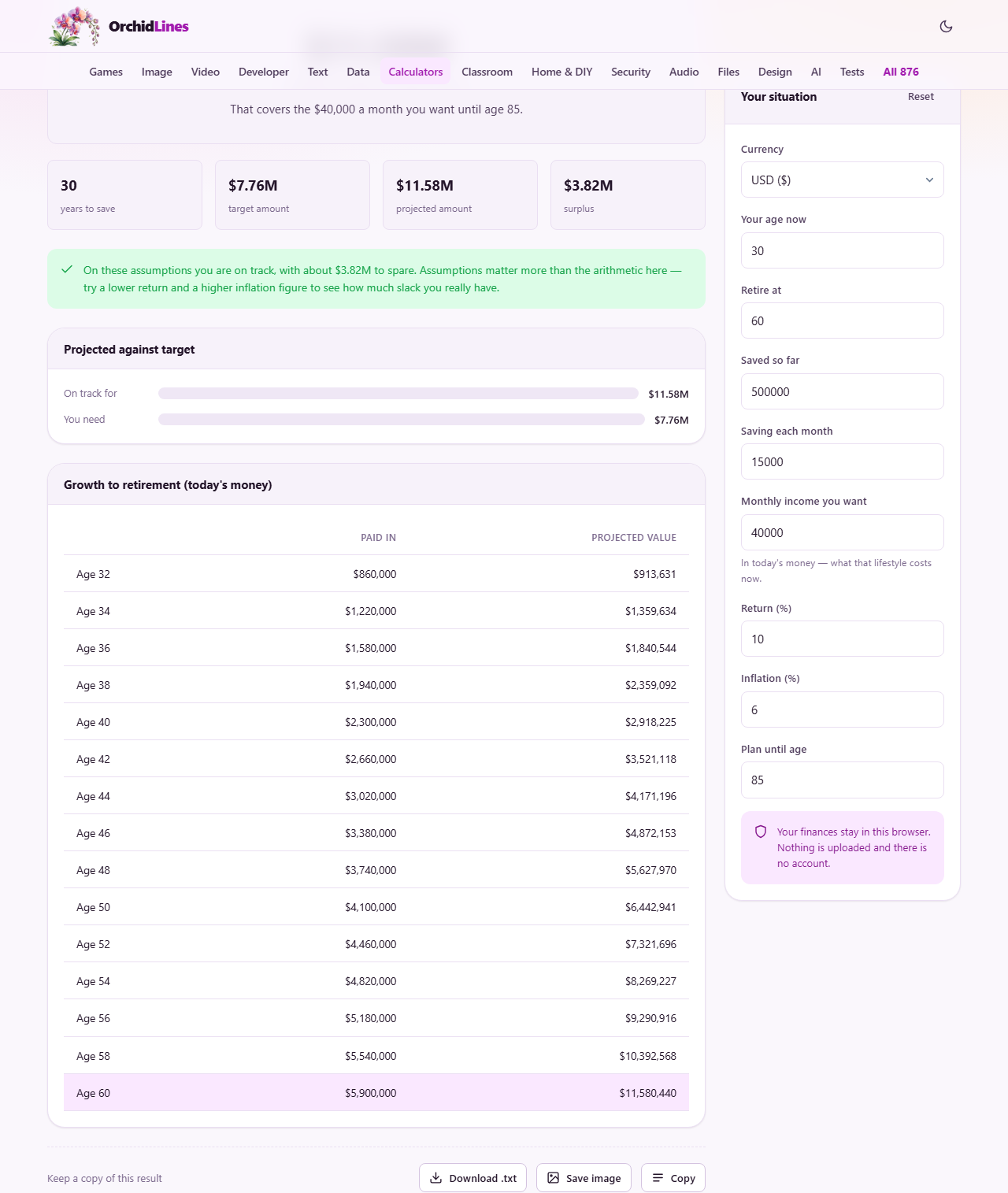
Task: Open the AI category
Action: point(816,72)
